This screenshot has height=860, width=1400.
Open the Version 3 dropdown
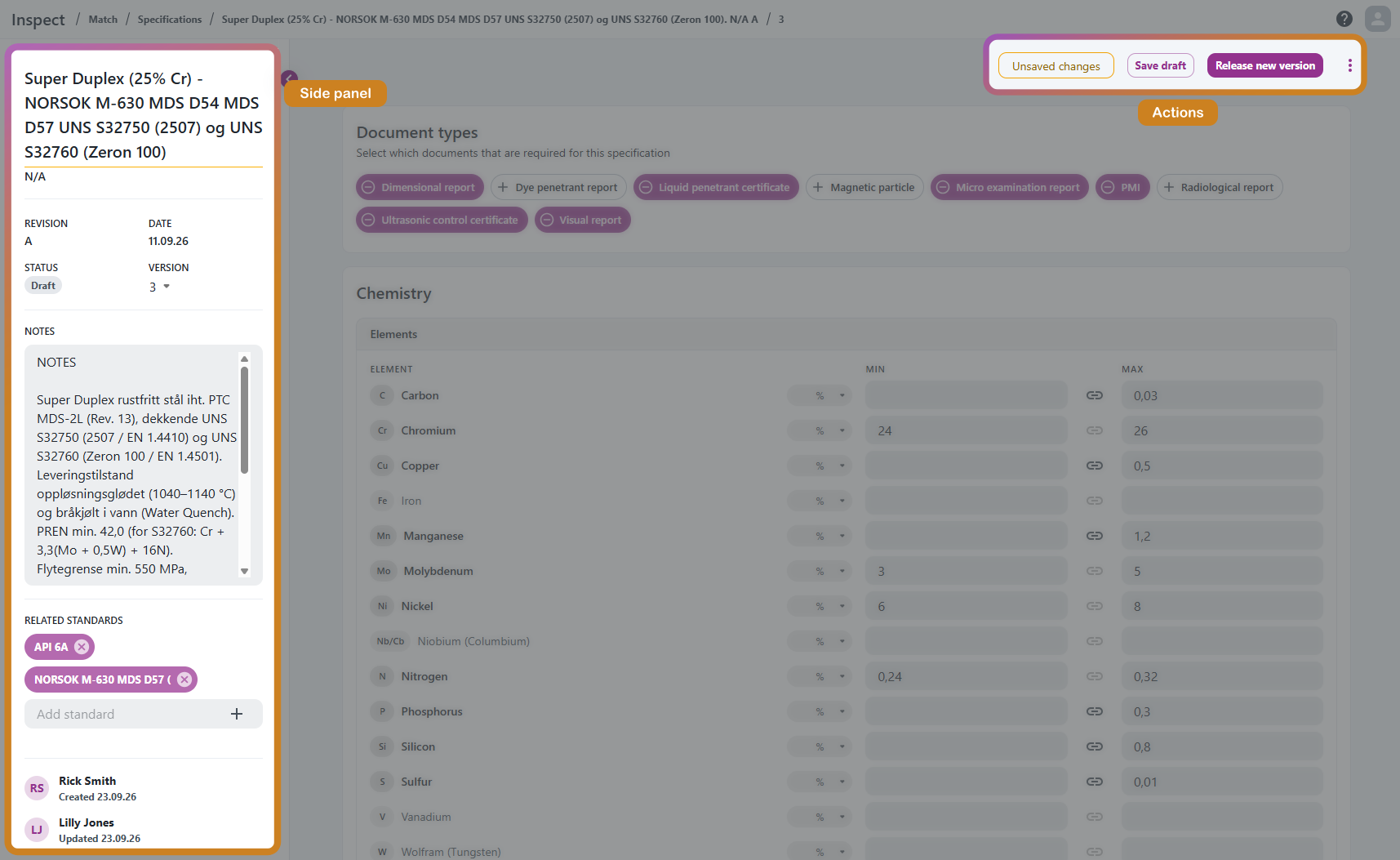(160, 287)
